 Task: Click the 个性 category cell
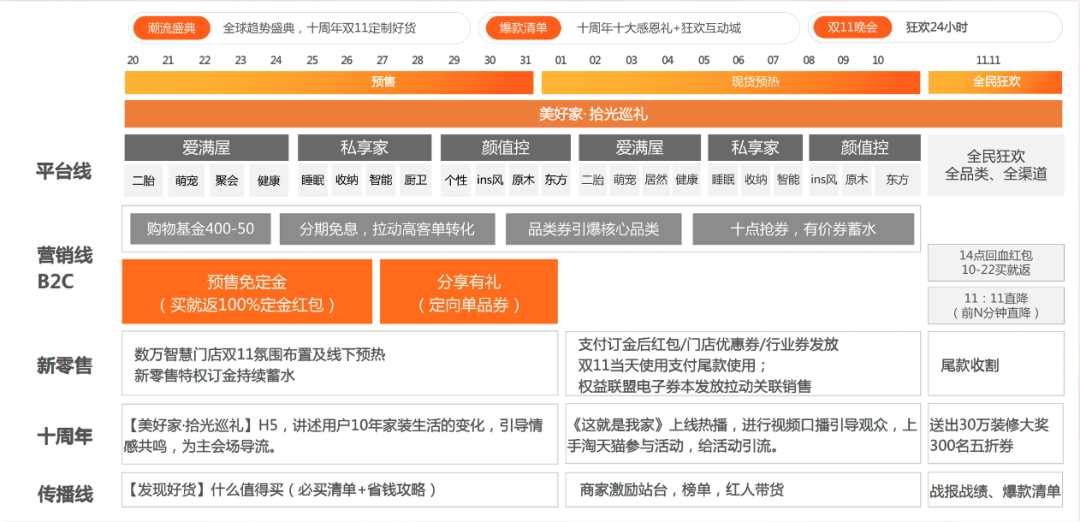tap(456, 181)
